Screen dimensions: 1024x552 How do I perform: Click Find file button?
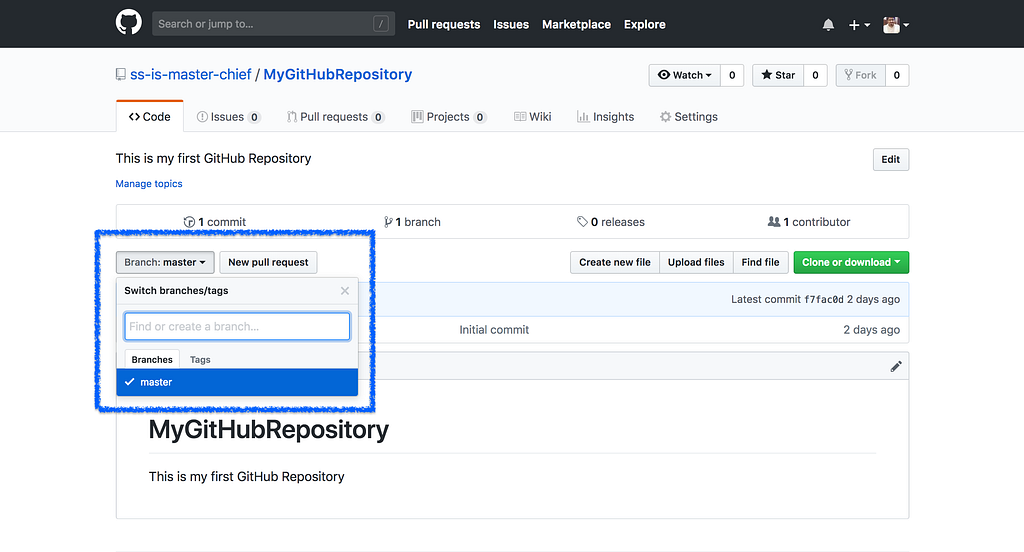coord(761,262)
